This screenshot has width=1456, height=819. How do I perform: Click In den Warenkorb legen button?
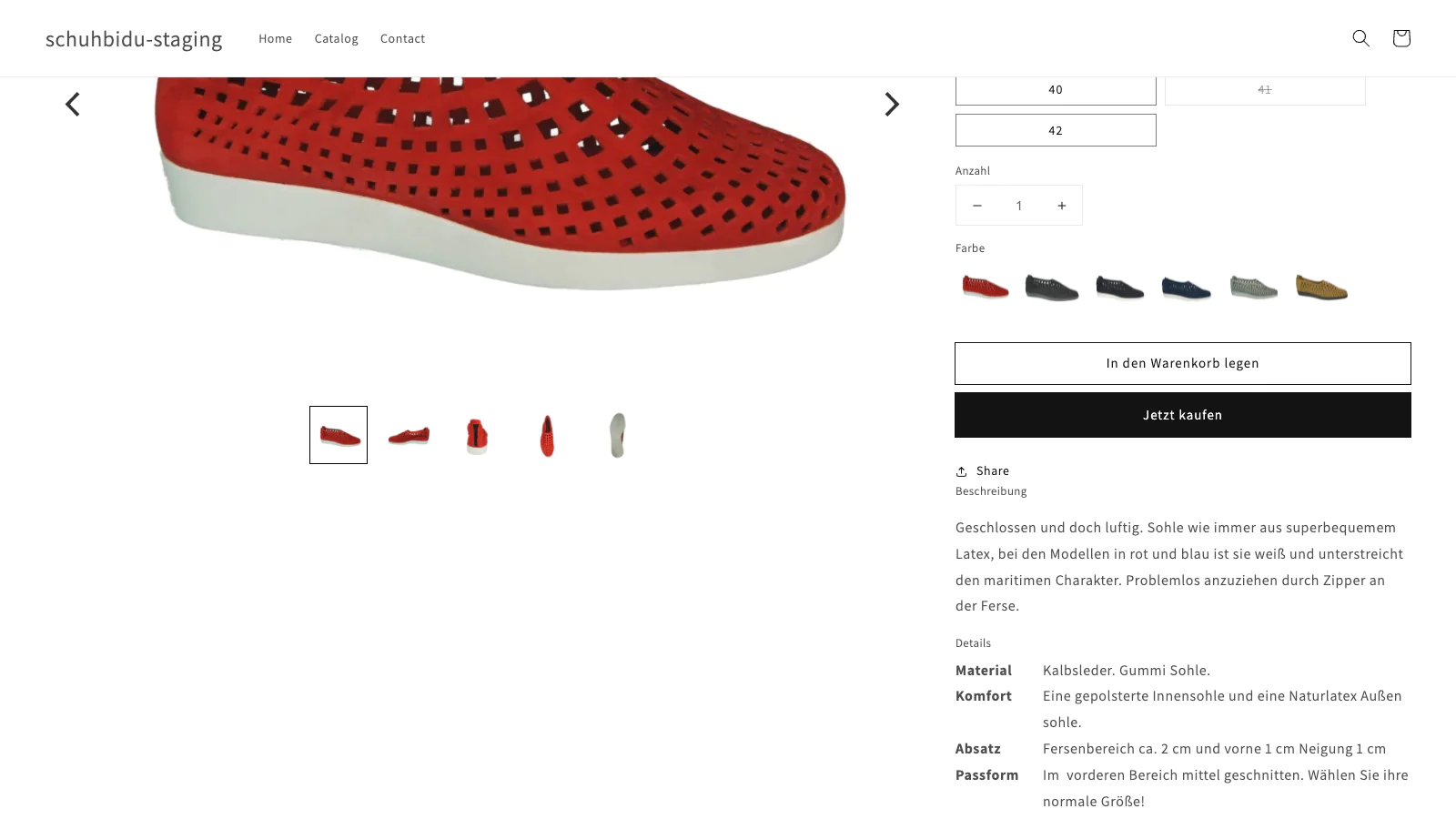coord(1183,363)
